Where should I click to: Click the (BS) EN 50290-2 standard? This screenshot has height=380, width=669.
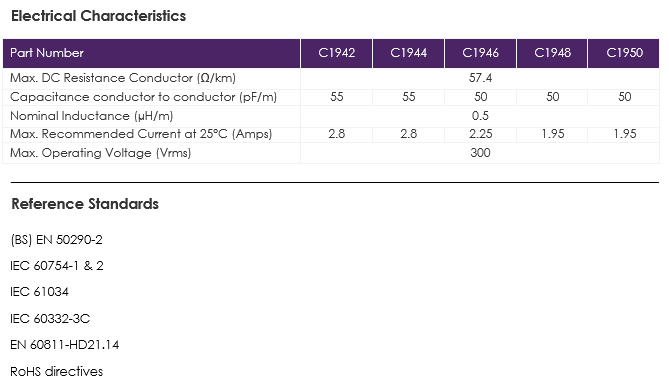click(56, 240)
